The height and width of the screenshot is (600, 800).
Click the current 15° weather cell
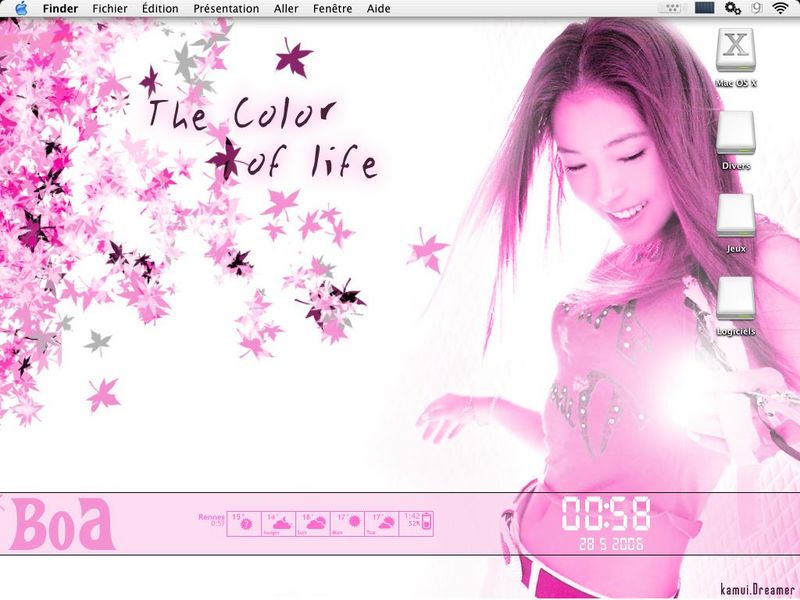pos(243,523)
